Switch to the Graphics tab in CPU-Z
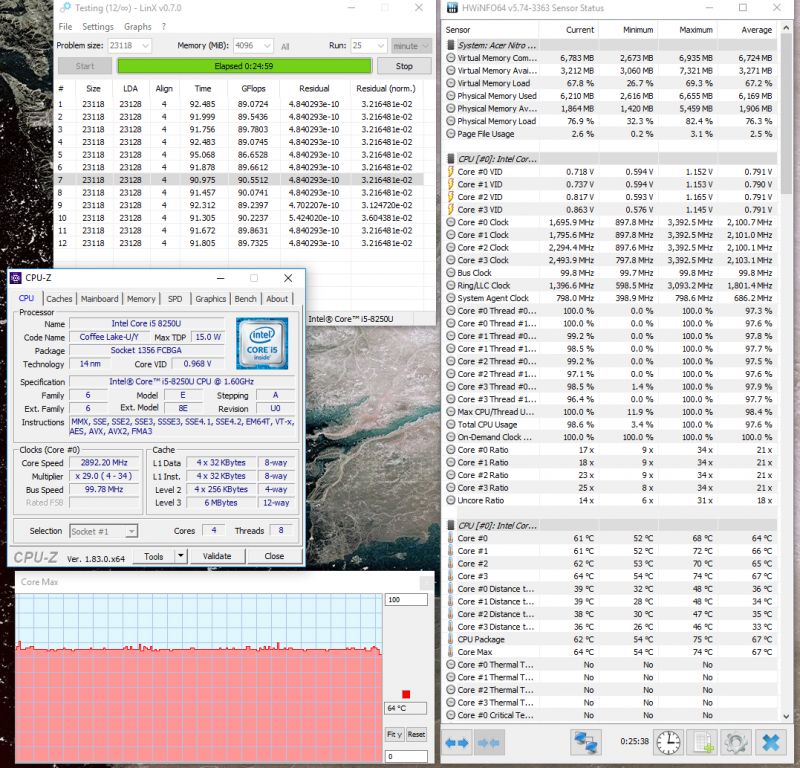Image resolution: width=800 pixels, height=768 pixels. pyautogui.click(x=211, y=299)
